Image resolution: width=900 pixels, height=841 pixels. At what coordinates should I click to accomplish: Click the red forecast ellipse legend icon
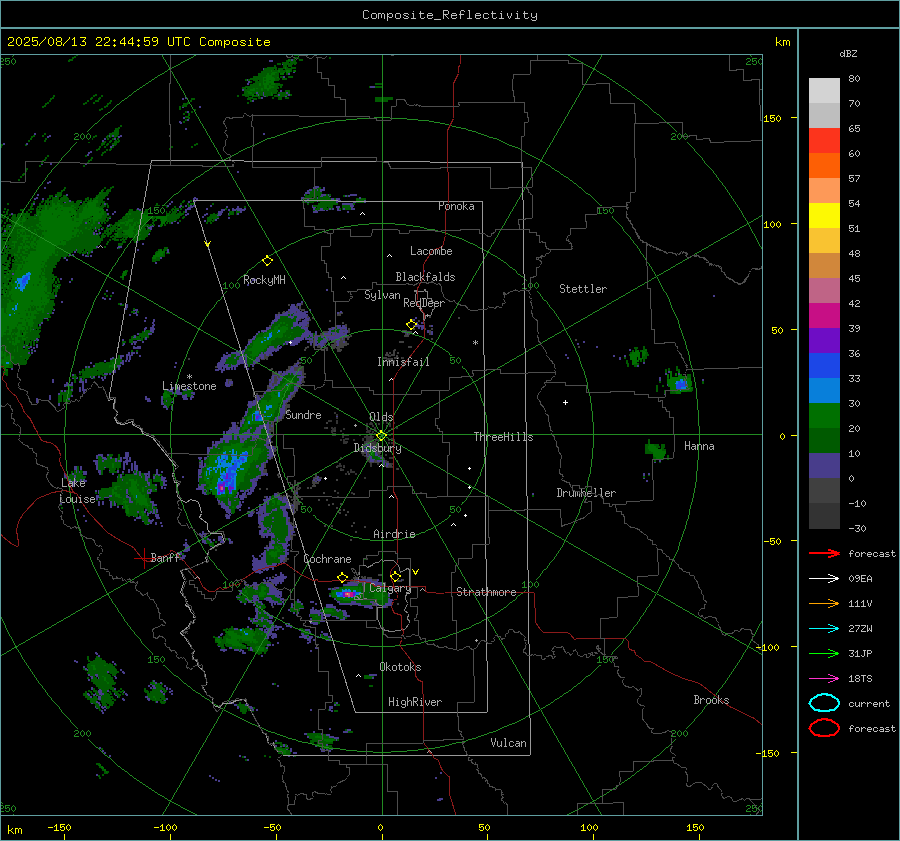(824, 728)
